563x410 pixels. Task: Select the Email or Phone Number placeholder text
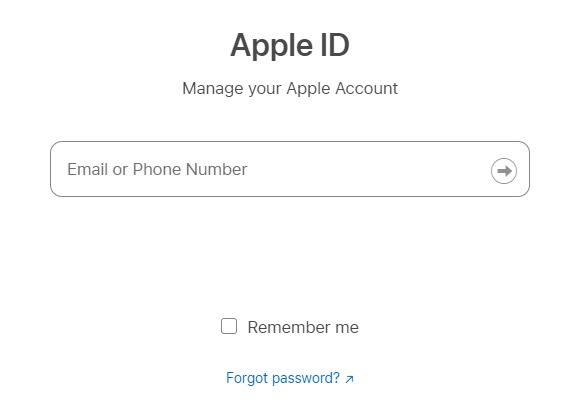pos(157,169)
